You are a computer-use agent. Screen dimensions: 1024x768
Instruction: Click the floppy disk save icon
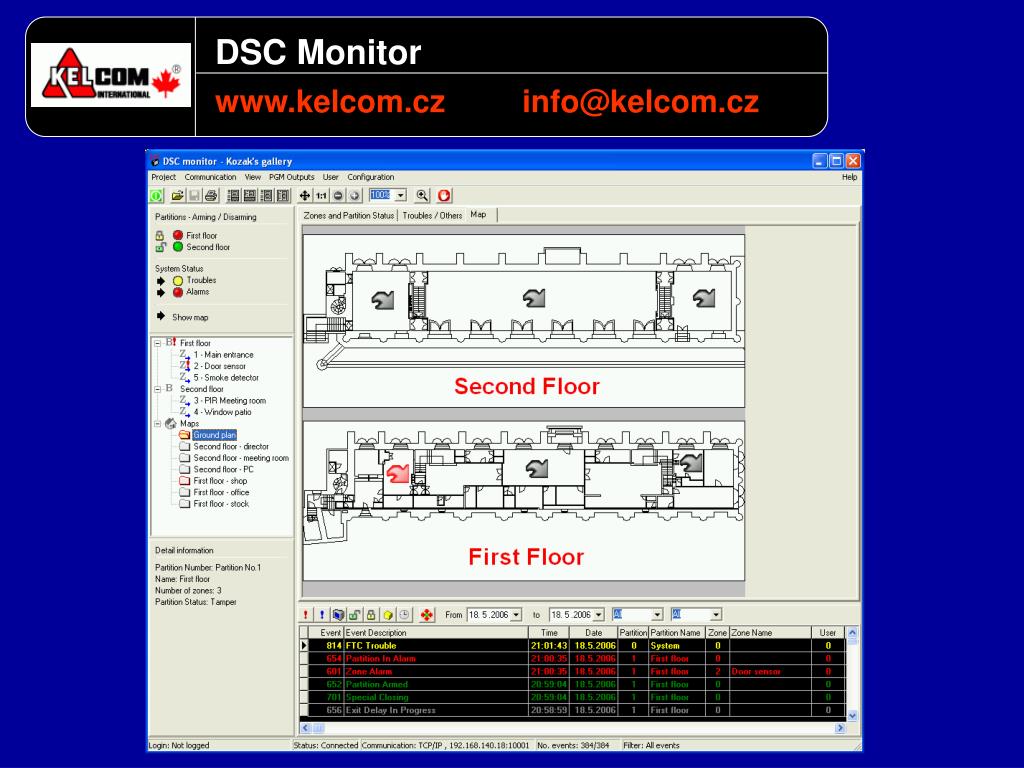tap(194, 195)
